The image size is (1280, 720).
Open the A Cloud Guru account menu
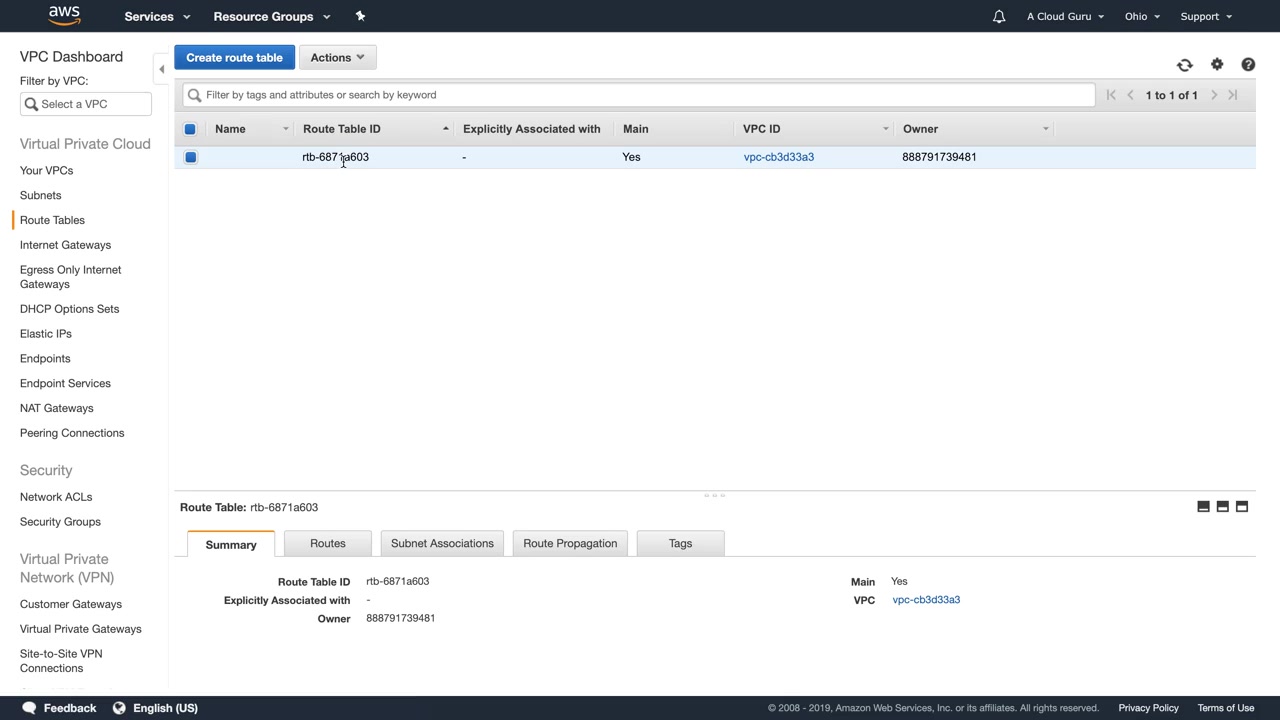tap(1065, 16)
